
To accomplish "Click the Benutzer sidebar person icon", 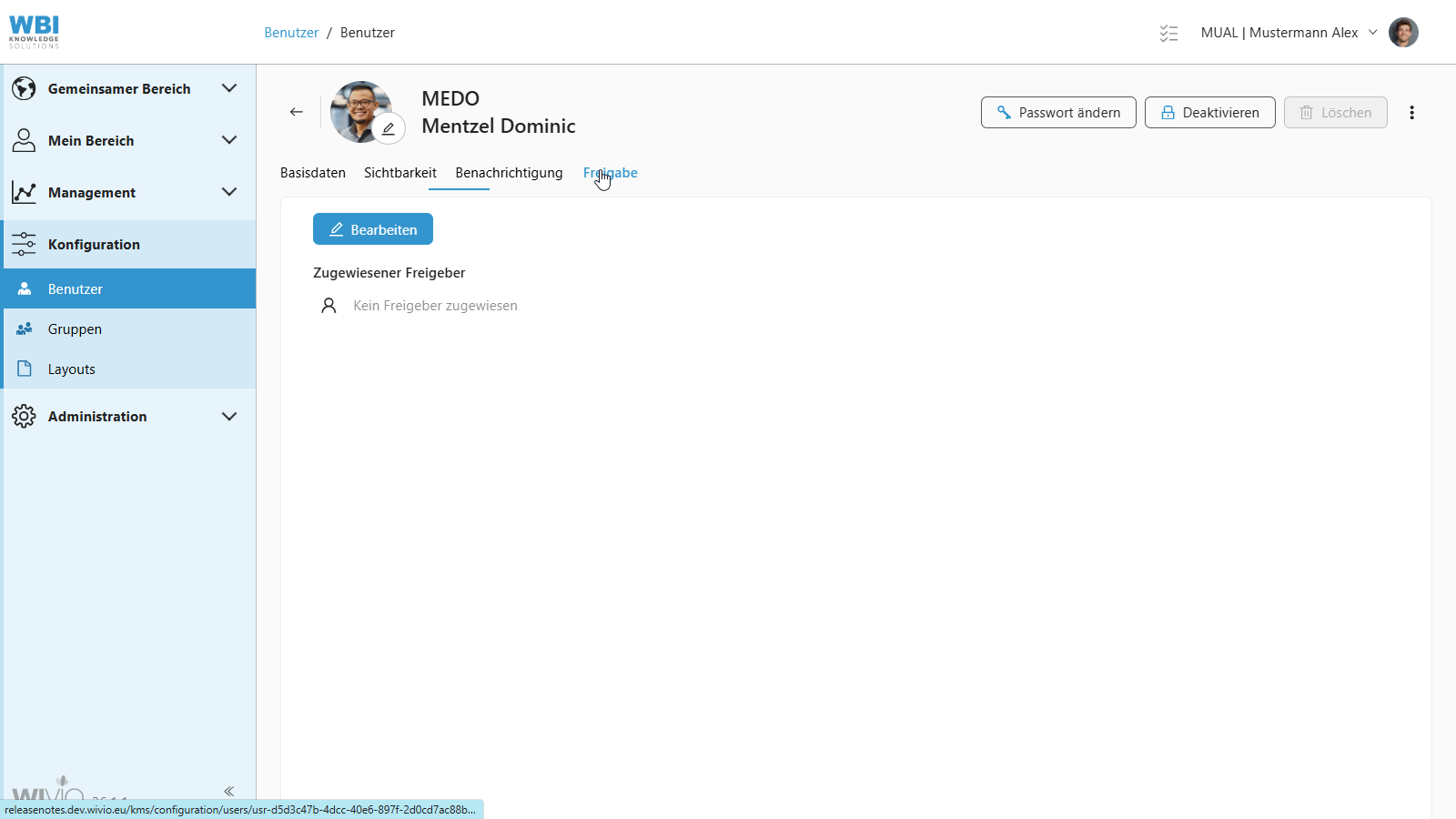I will click(x=25, y=288).
